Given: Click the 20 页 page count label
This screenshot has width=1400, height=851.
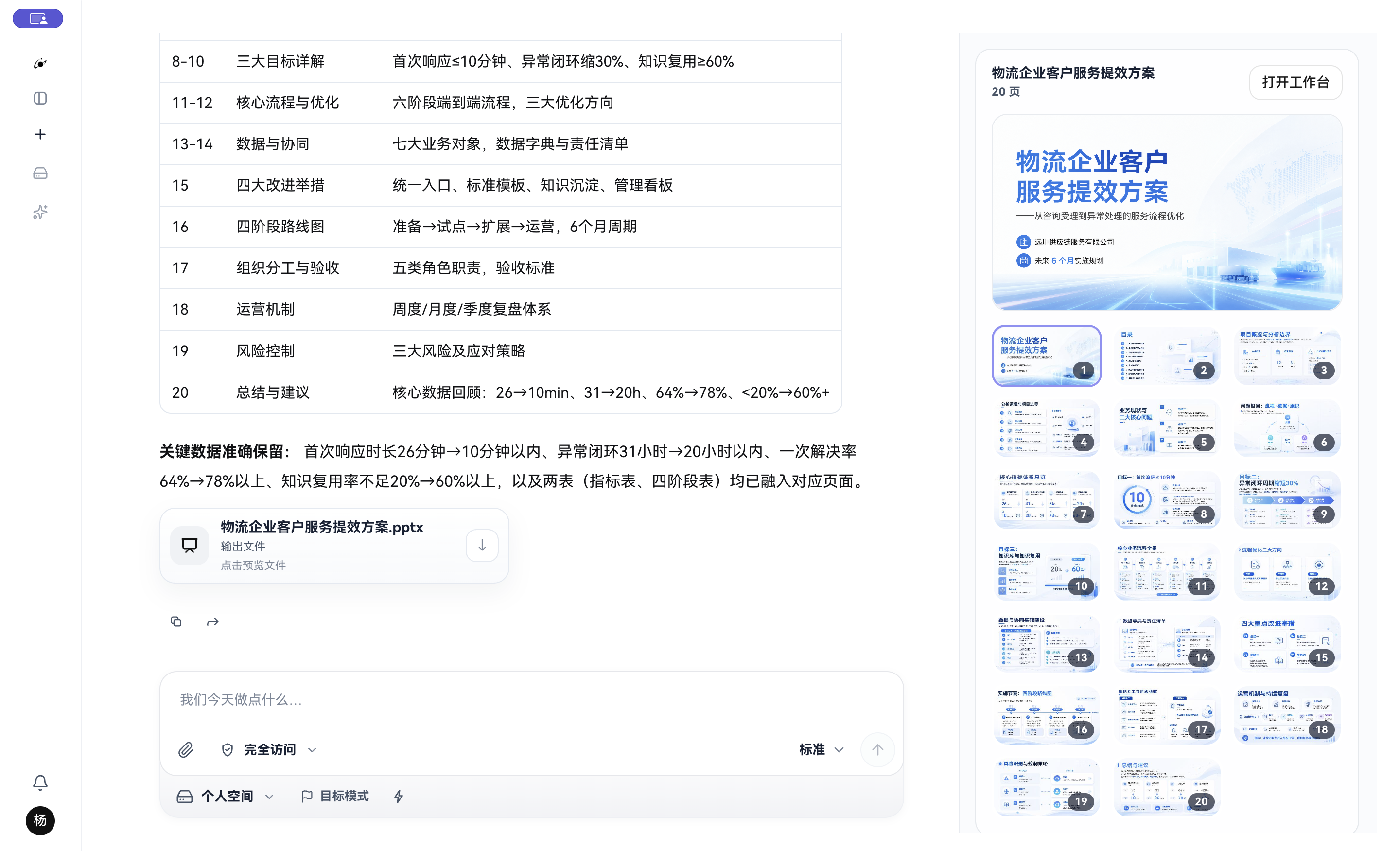Looking at the screenshot, I should tap(1006, 91).
